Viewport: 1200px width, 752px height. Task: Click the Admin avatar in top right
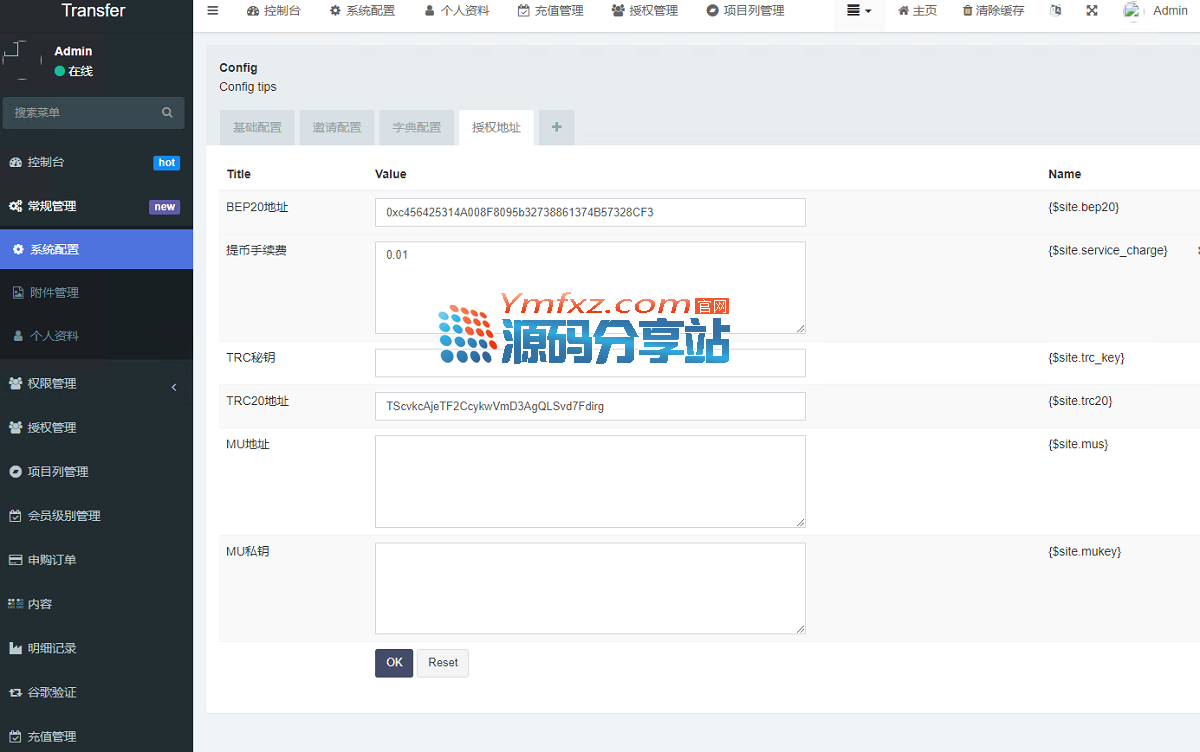(1132, 11)
